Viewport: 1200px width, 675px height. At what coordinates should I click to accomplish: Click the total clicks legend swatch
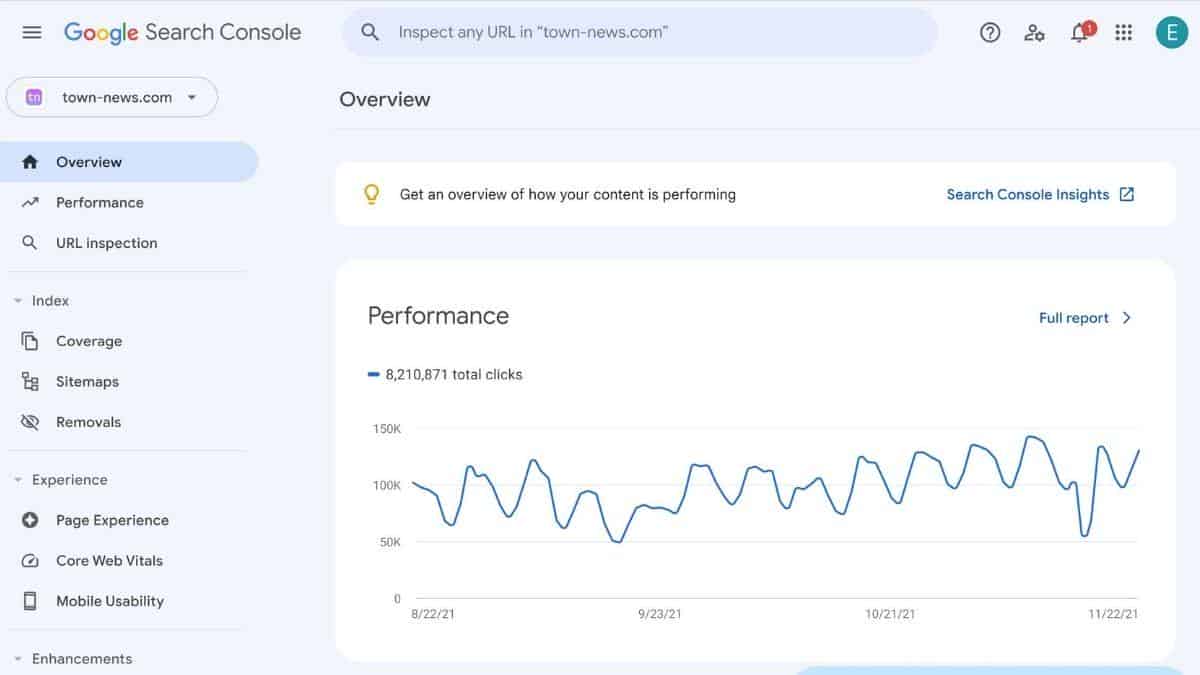(374, 375)
